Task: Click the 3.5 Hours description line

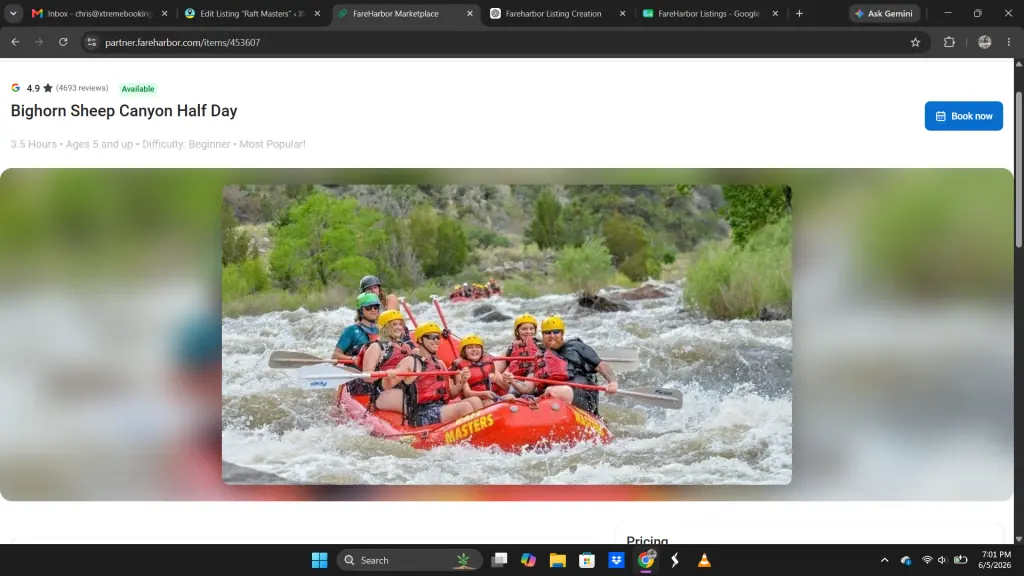Action: click(158, 144)
